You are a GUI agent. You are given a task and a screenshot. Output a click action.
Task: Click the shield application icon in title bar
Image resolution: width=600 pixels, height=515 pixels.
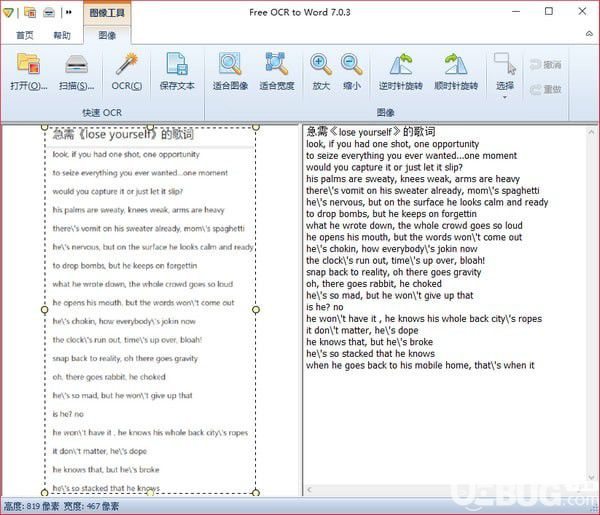(8, 12)
